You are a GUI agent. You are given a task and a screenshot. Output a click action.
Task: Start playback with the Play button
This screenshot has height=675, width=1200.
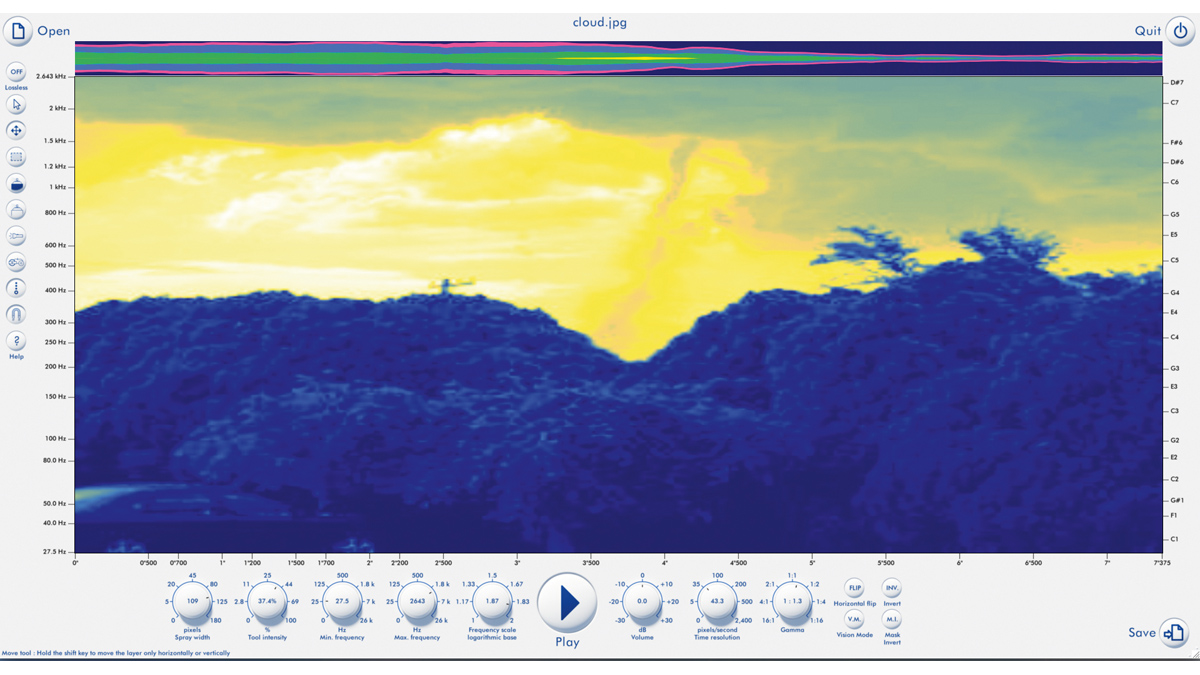pos(567,603)
